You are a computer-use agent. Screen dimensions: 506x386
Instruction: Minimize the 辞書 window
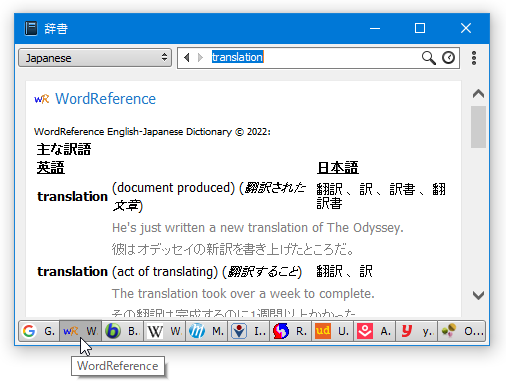click(375, 28)
